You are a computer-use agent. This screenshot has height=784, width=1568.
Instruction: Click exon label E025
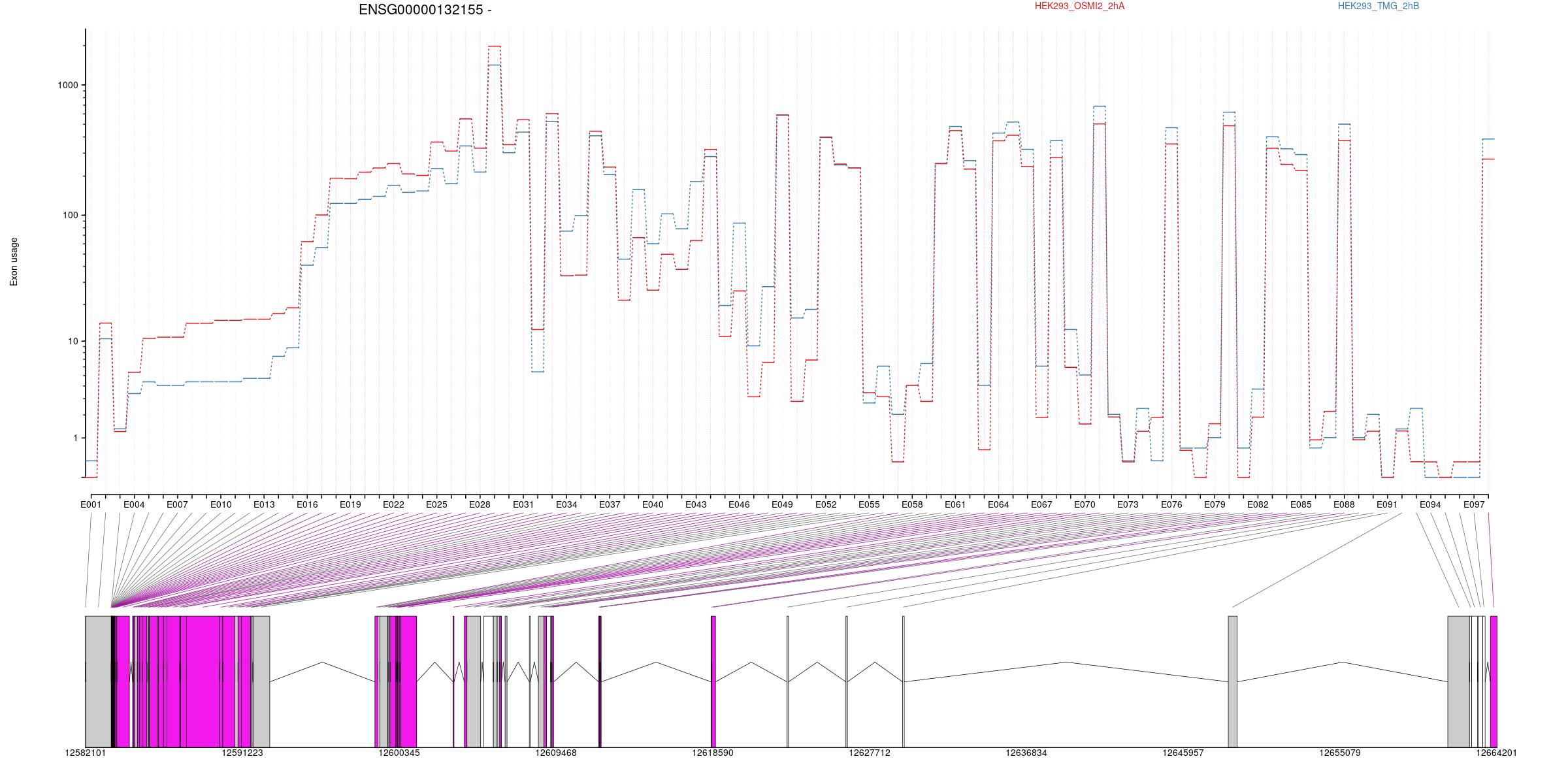pos(436,504)
